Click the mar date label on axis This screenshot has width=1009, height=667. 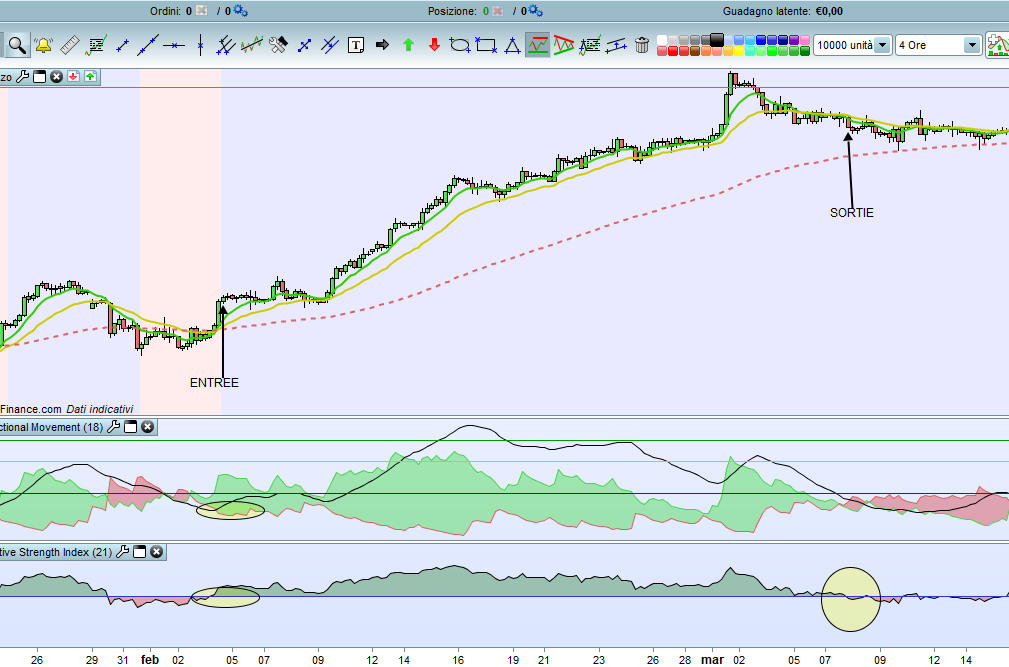coord(712,659)
